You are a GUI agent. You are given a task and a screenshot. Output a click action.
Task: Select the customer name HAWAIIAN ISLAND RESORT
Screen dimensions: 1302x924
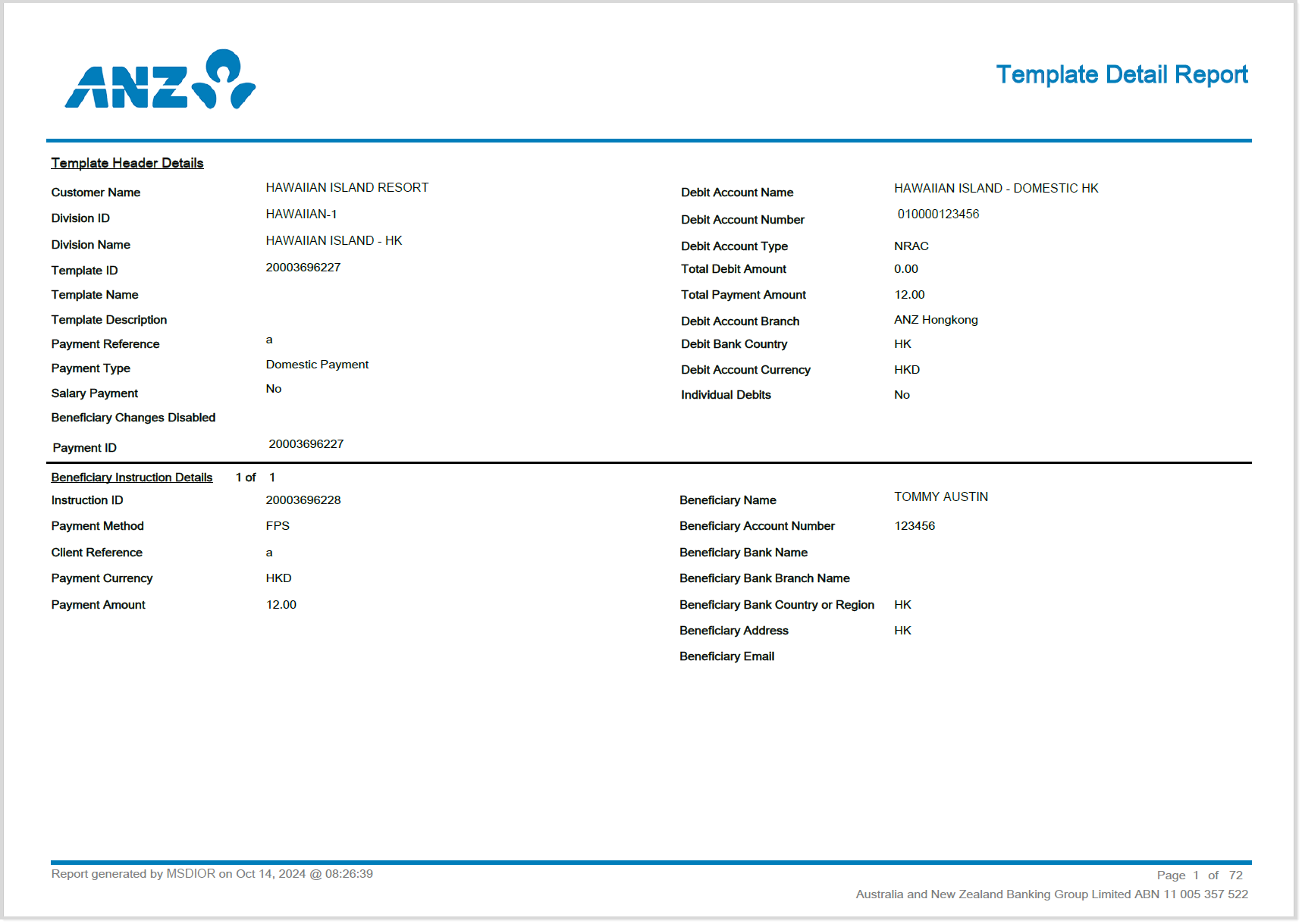(x=347, y=188)
